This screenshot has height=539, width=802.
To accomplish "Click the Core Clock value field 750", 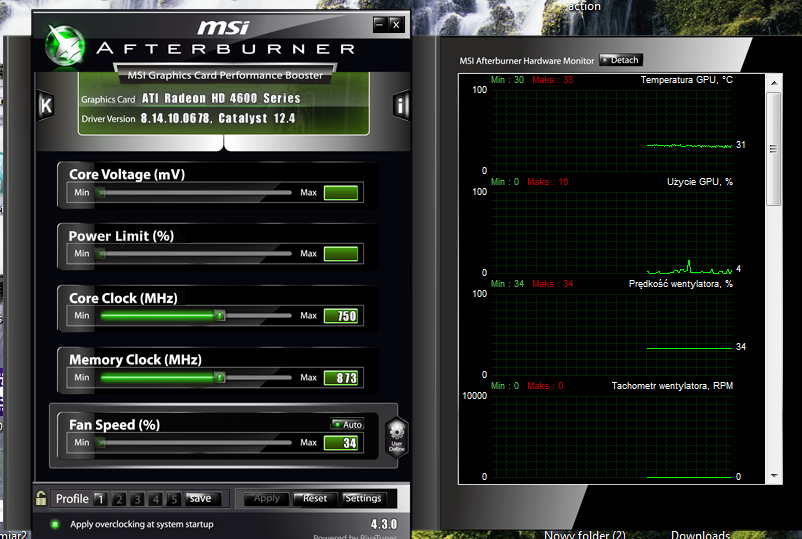I will [x=341, y=316].
